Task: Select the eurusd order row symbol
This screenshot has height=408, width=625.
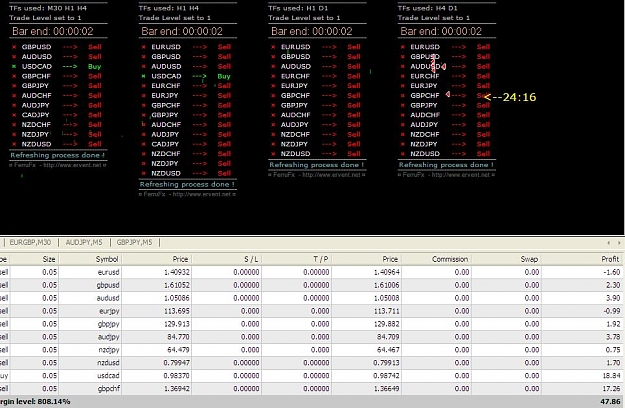Action: [108, 272]
